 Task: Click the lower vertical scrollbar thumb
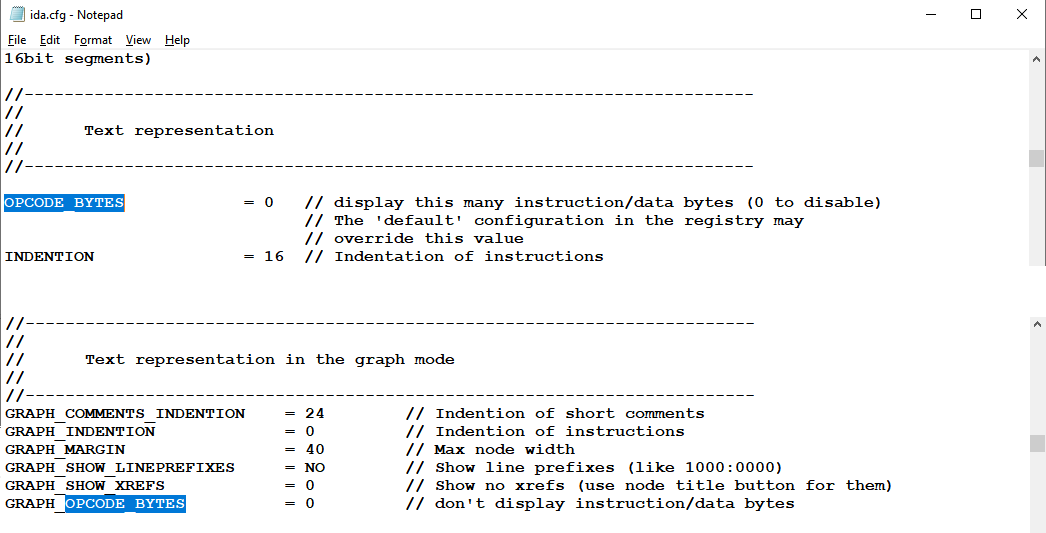point(1036,443)
